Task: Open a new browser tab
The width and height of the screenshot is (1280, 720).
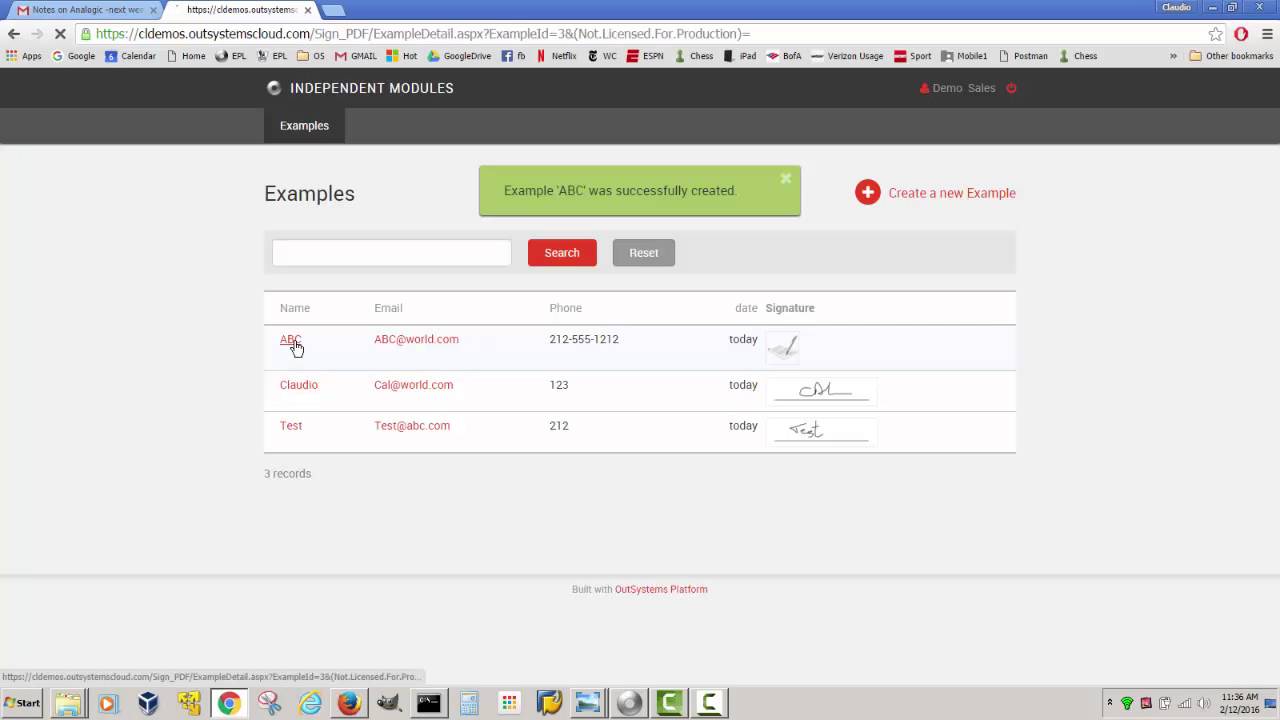Action: [x=333, y=10]
